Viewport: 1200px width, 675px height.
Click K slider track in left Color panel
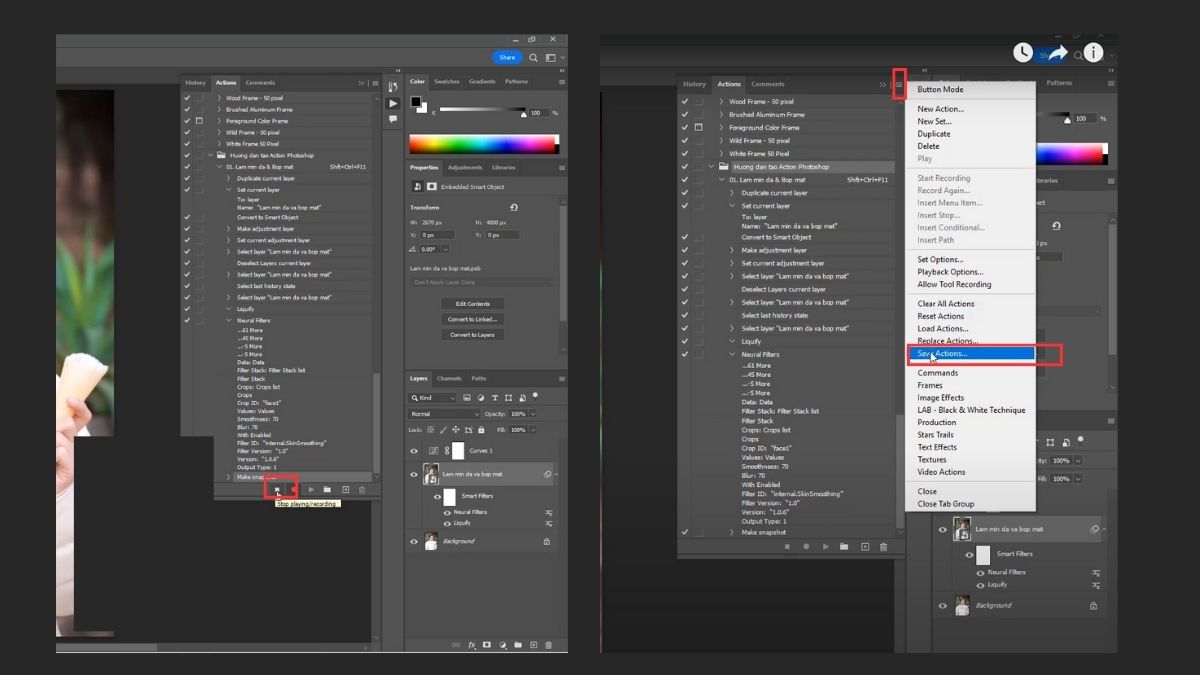pos(482,110)
